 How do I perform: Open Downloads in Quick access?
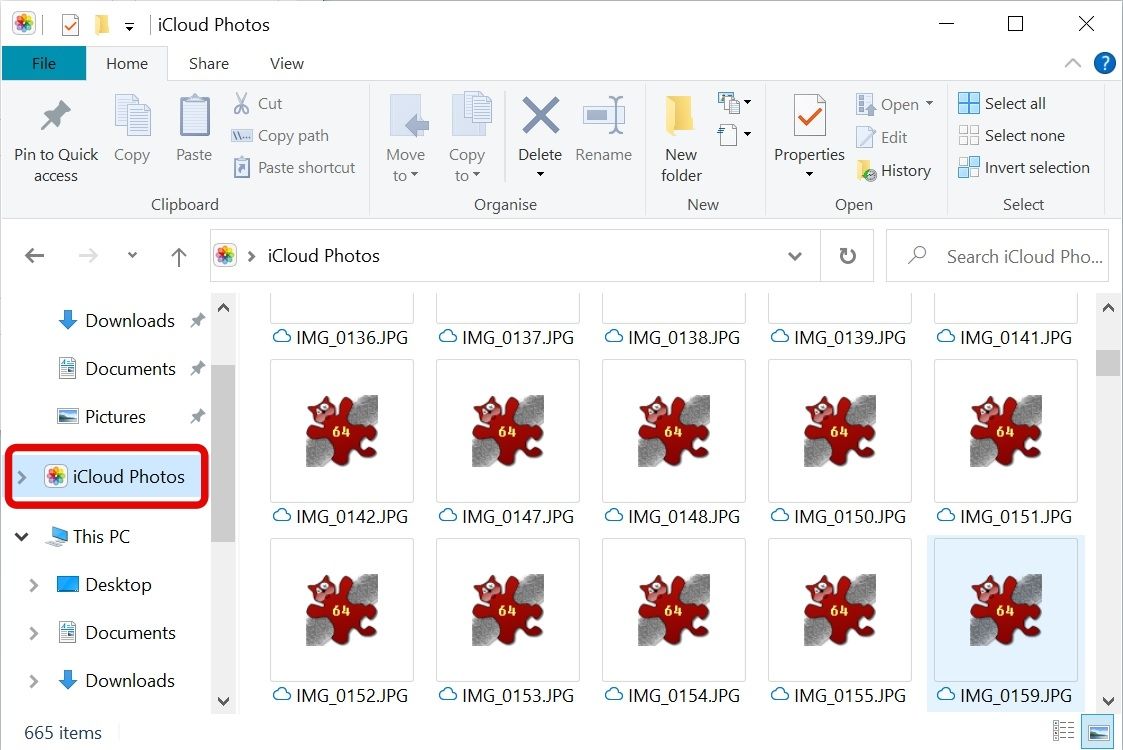coord(130,320)
